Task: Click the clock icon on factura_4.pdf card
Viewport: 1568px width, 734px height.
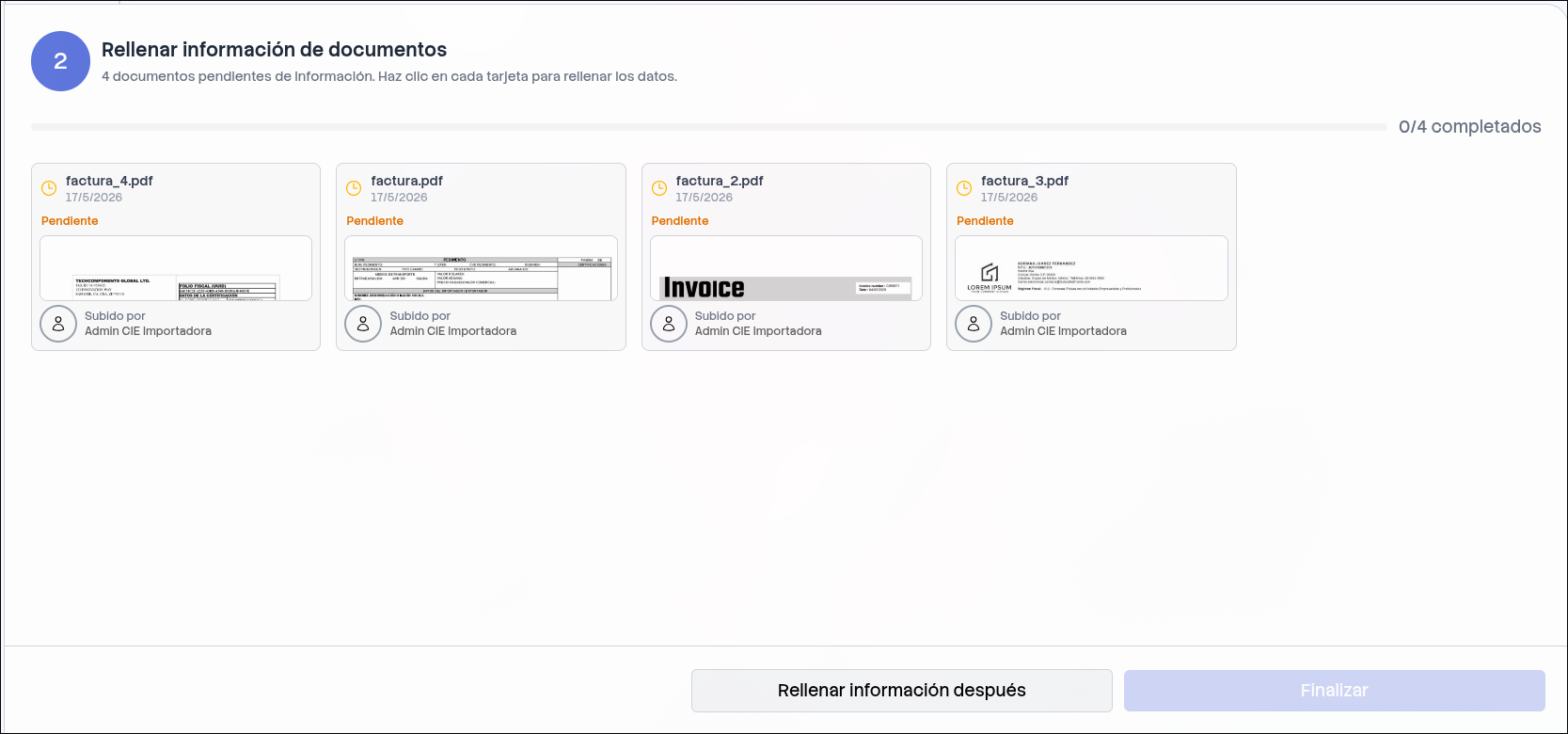Action: (49, 188)
